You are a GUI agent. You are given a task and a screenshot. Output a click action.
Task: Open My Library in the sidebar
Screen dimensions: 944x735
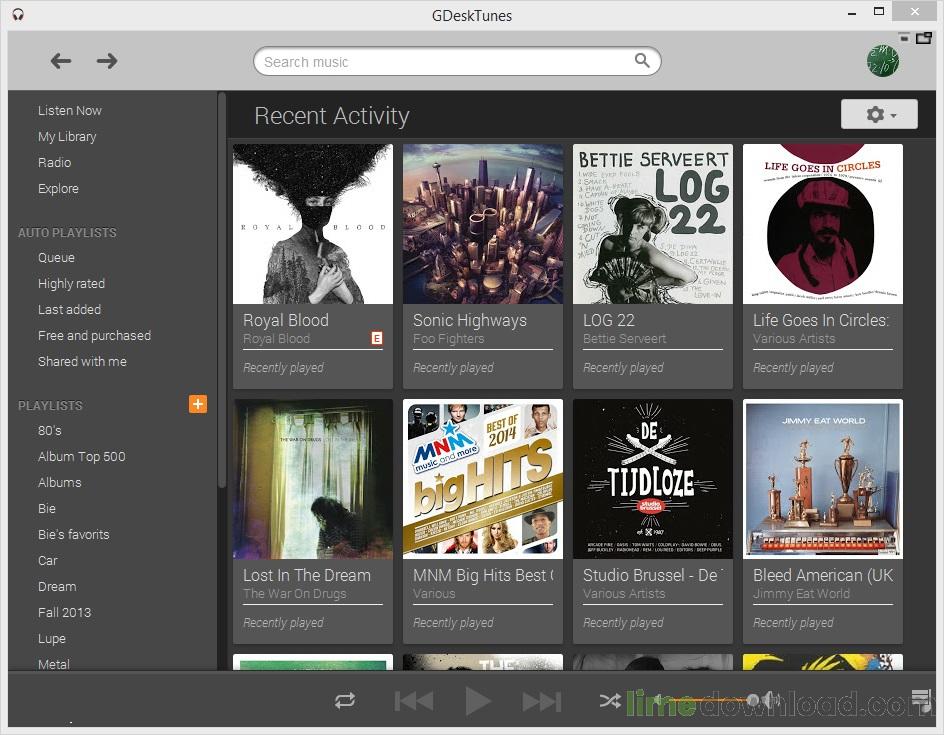(67, 136)
